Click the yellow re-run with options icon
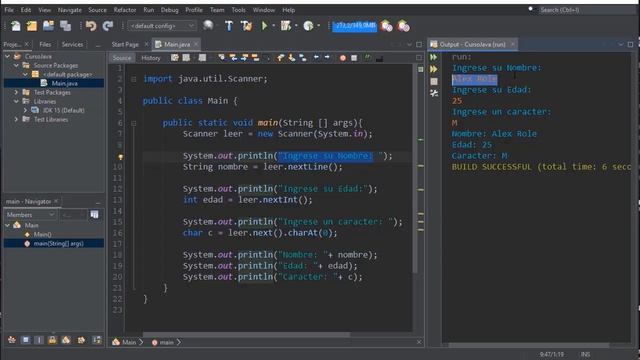This screenshot has width=640, height=360. (x=433, y=69)
